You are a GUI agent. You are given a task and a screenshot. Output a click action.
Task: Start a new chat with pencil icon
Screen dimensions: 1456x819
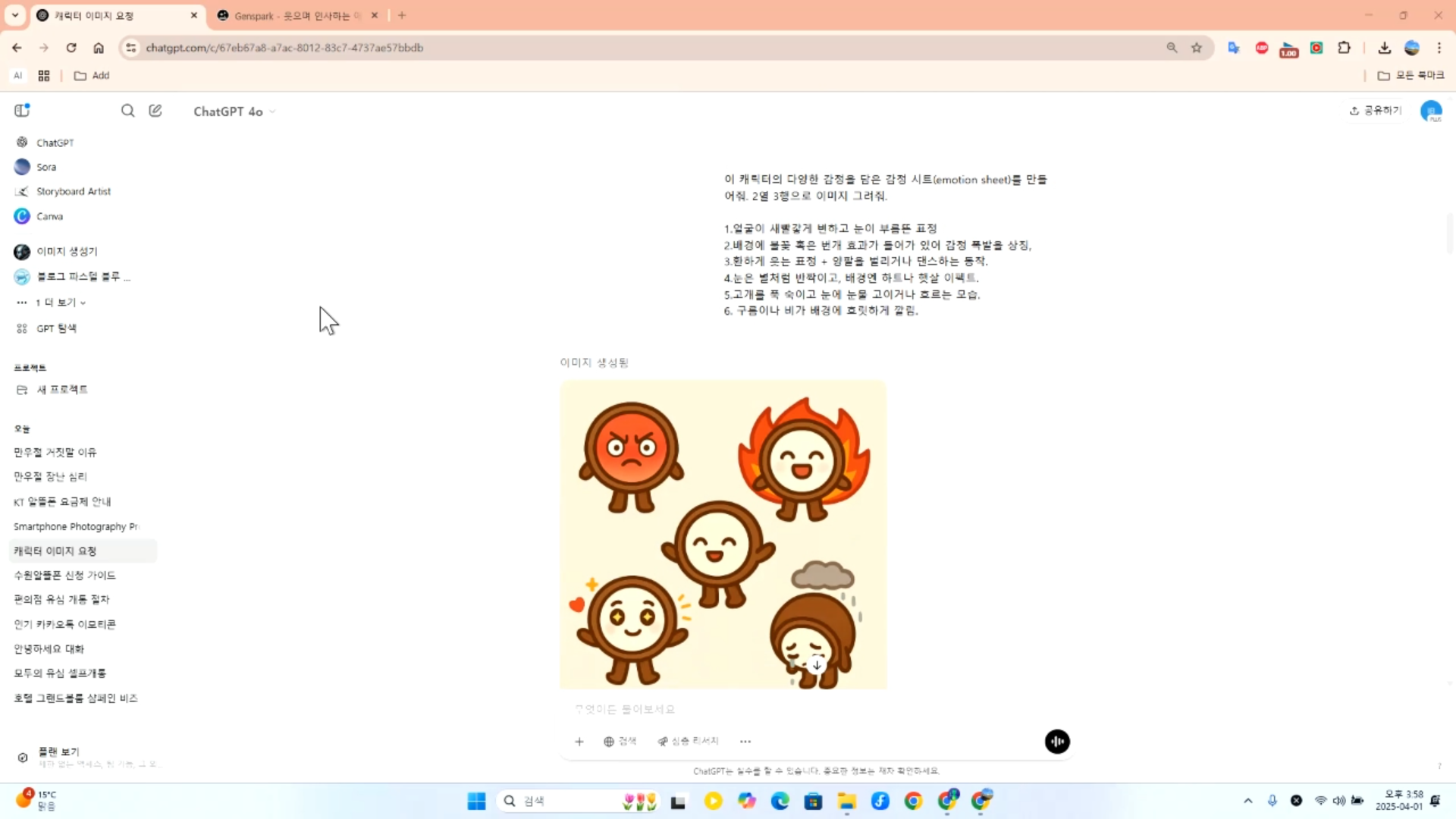(x=155, y=111)
